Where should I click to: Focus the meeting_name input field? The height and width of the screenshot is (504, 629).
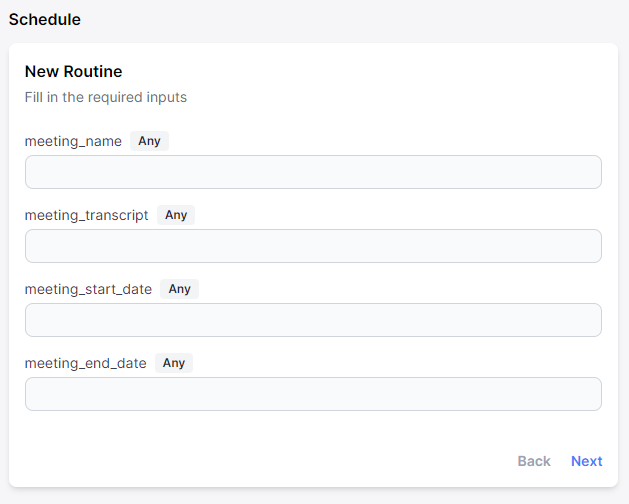pos(313,172)
